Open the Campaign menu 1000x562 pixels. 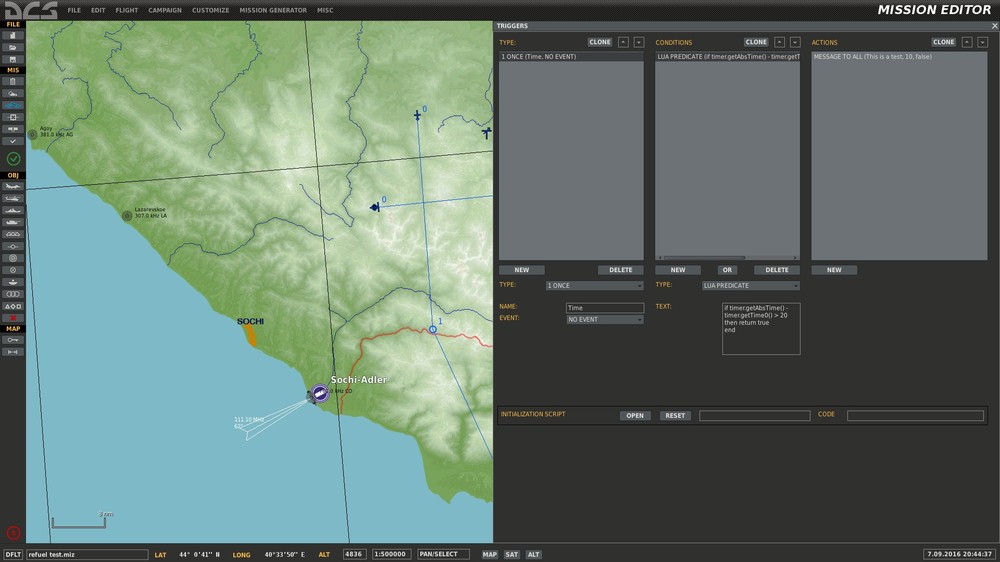pos(165,10)
